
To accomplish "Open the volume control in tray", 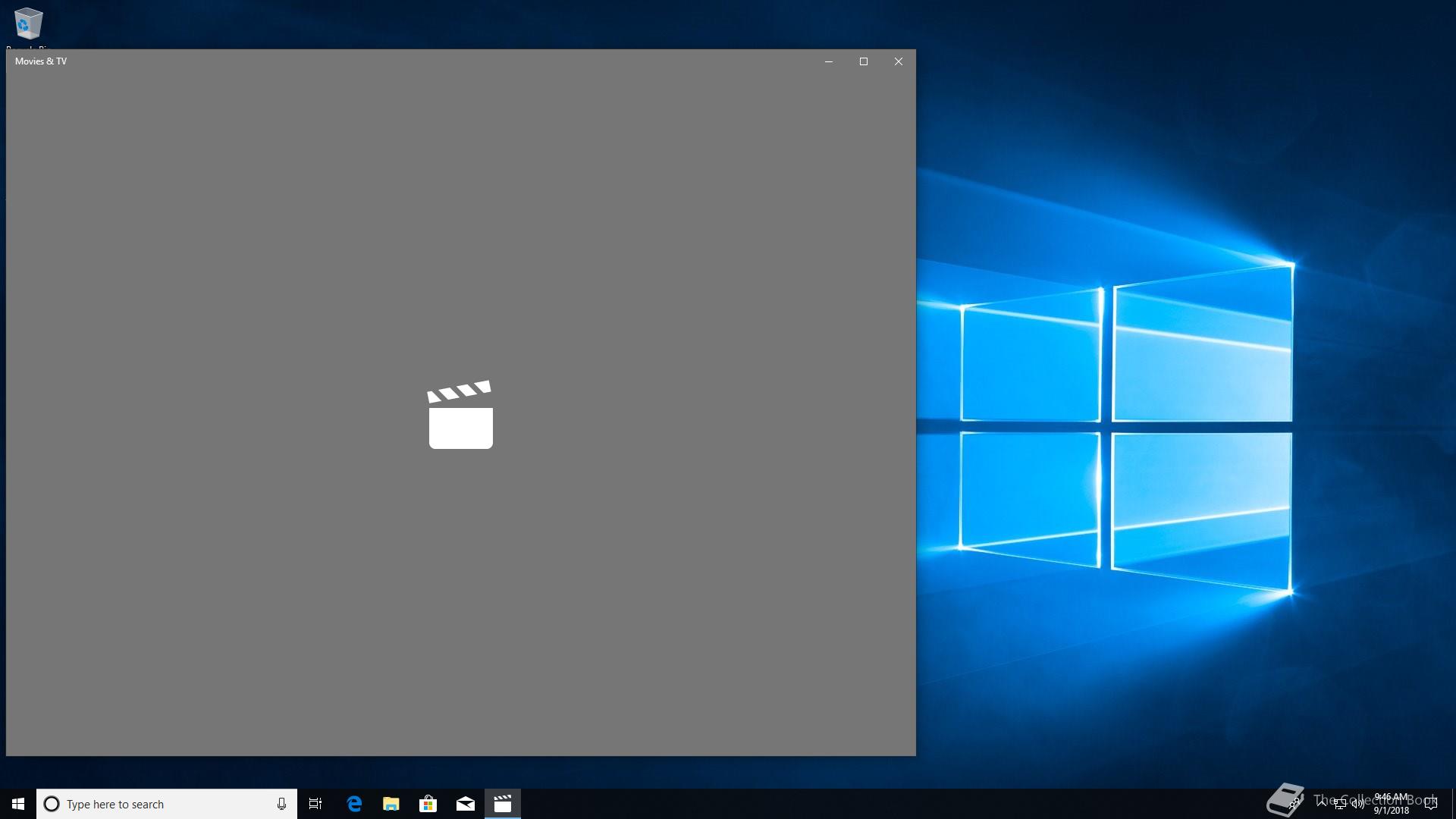I will pyautogui.click(x=1358, y=804).
